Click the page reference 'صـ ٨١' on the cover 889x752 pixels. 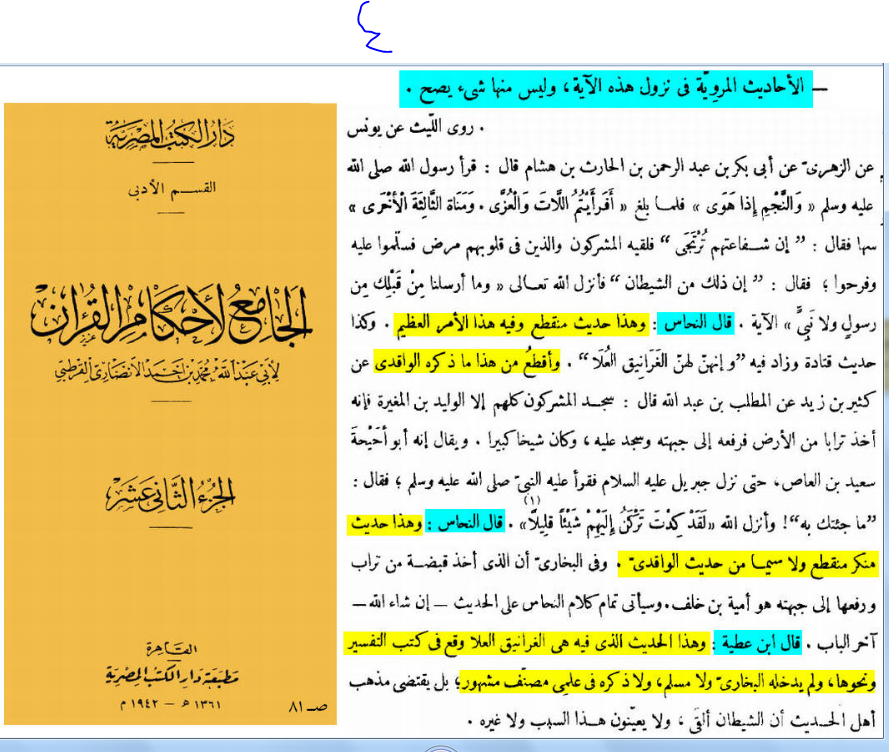[x=308, y=706]
